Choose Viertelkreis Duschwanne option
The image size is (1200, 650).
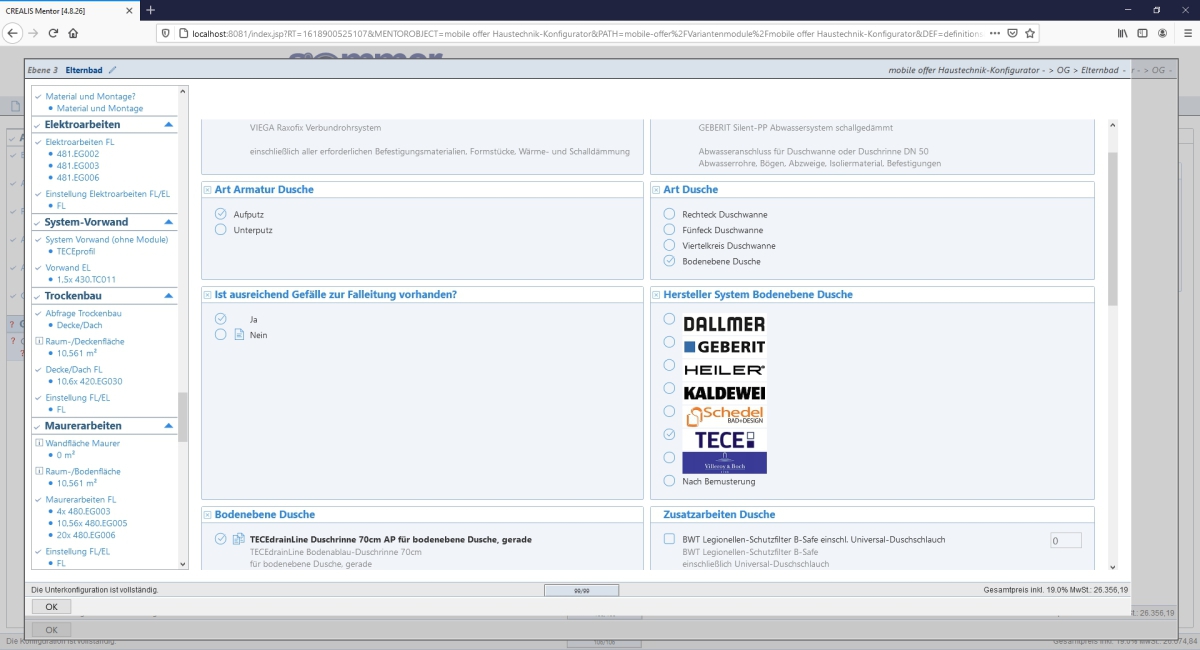tap(670, 245)
